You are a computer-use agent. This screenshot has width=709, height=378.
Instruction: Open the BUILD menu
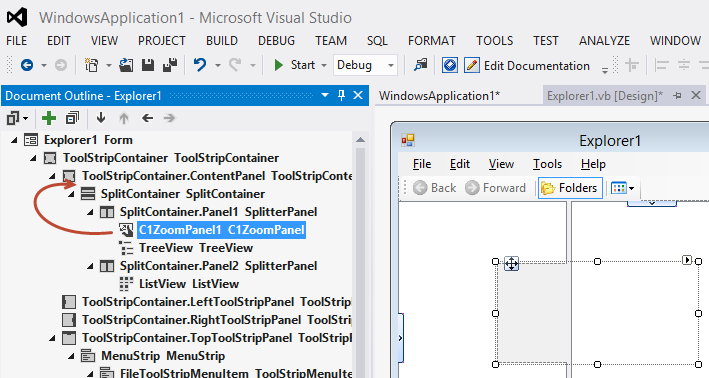click(x=222, y=41)
